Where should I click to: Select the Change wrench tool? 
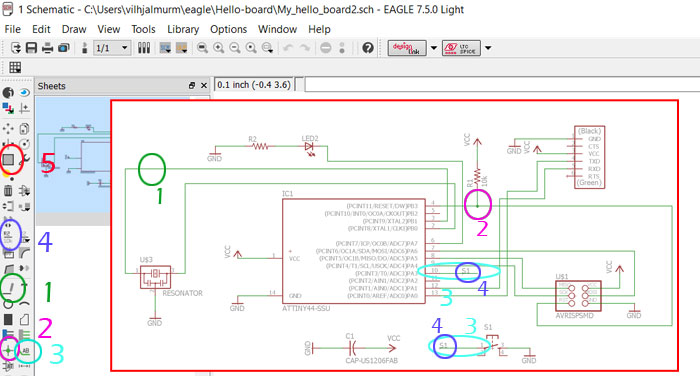25,159
